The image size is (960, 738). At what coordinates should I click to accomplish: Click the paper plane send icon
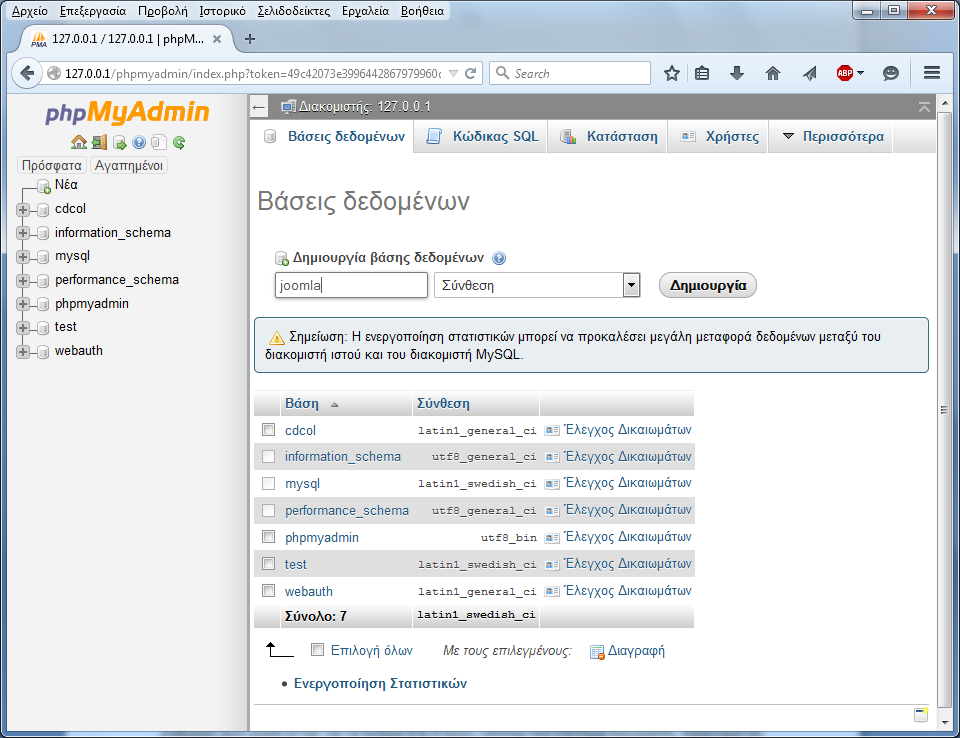point(809,73)
